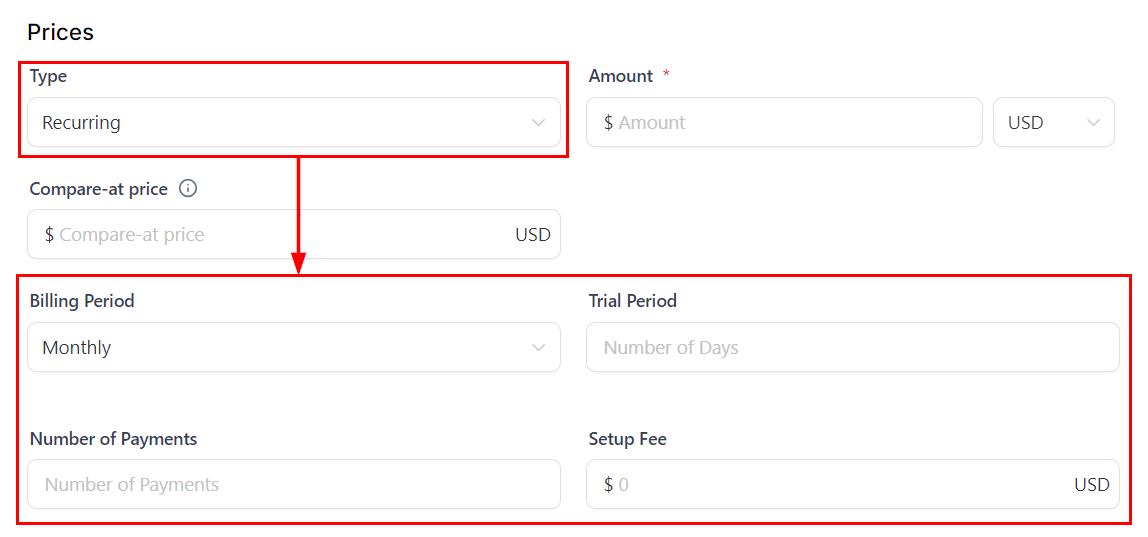The width and height of the screenshot is (1148, 537).
Task: Expand the Billing Period dropdown set to Monthly
Action: point(280,348)
